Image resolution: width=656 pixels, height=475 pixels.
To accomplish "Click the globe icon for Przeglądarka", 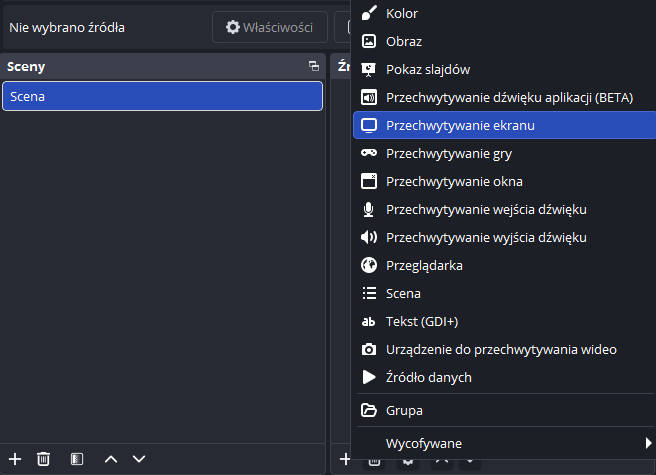I will (x=369, y=266).
